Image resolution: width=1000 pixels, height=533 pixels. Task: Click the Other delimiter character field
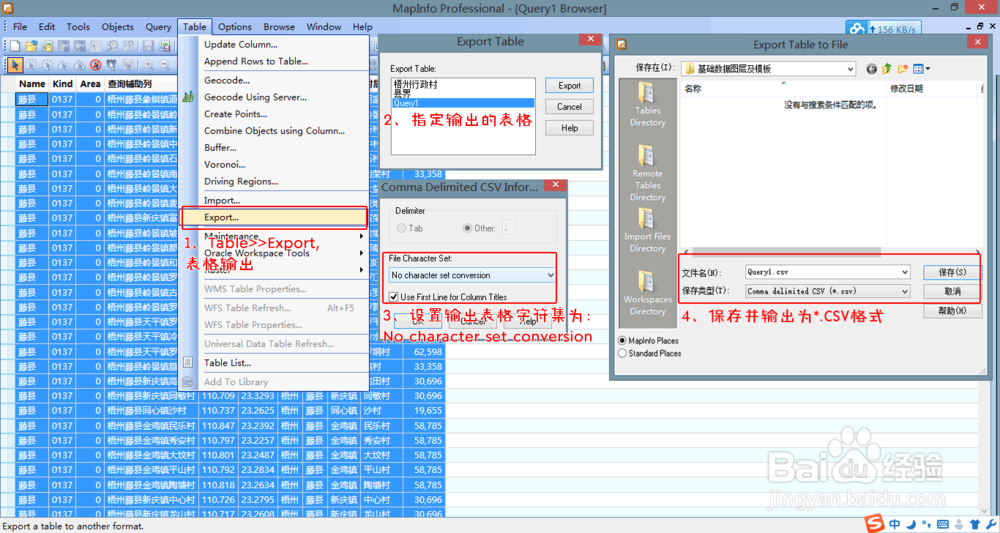tap(508, 228)
